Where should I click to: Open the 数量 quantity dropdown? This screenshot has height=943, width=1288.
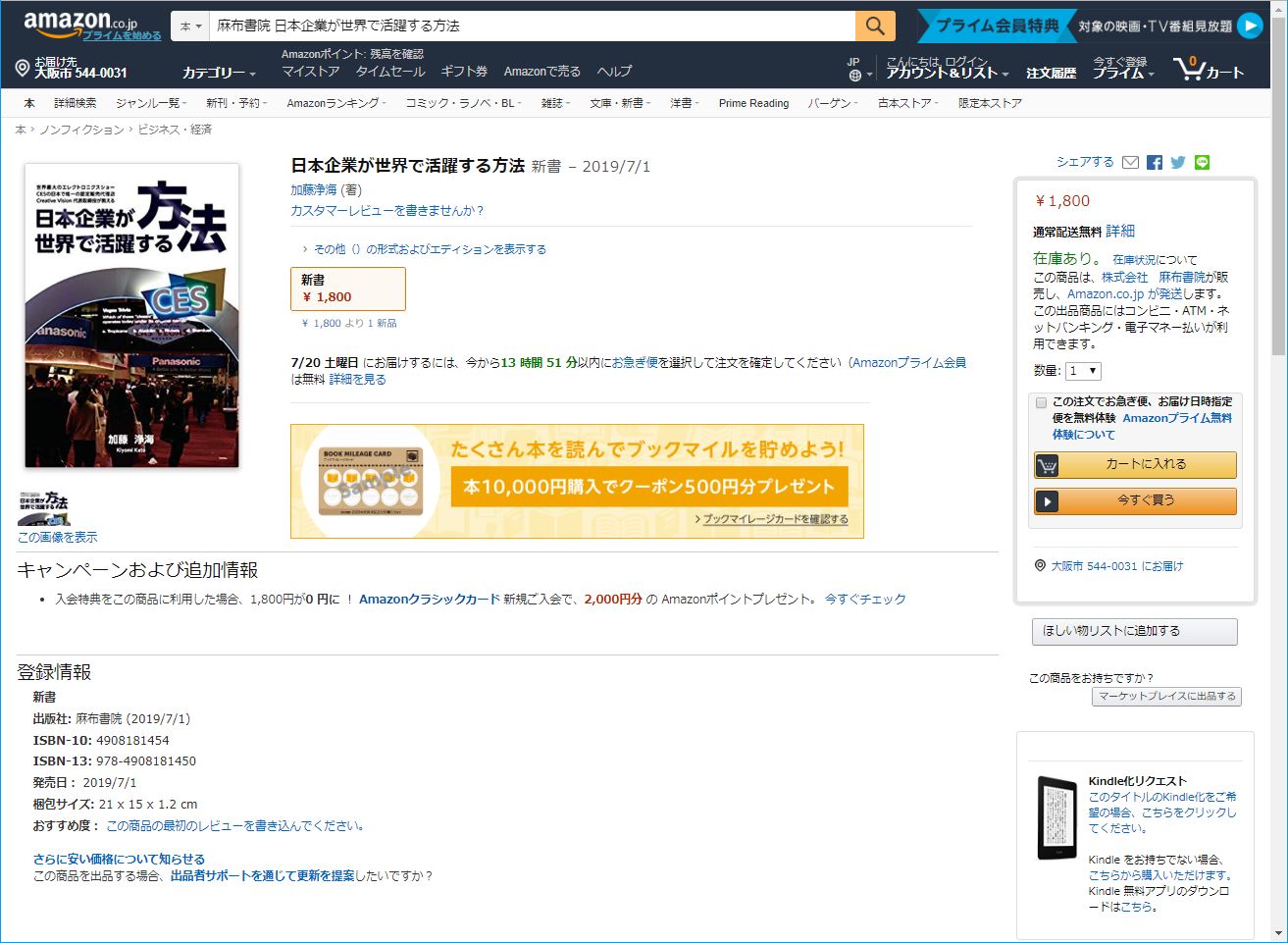tap(1083, 371)
